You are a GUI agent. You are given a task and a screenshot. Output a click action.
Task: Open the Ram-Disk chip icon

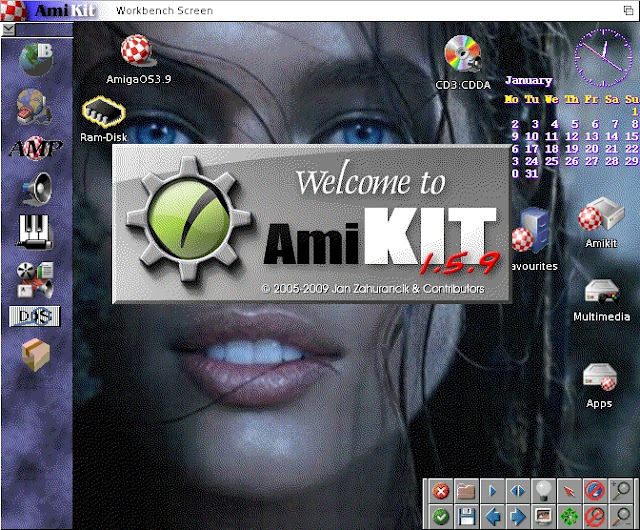[103, 112]
